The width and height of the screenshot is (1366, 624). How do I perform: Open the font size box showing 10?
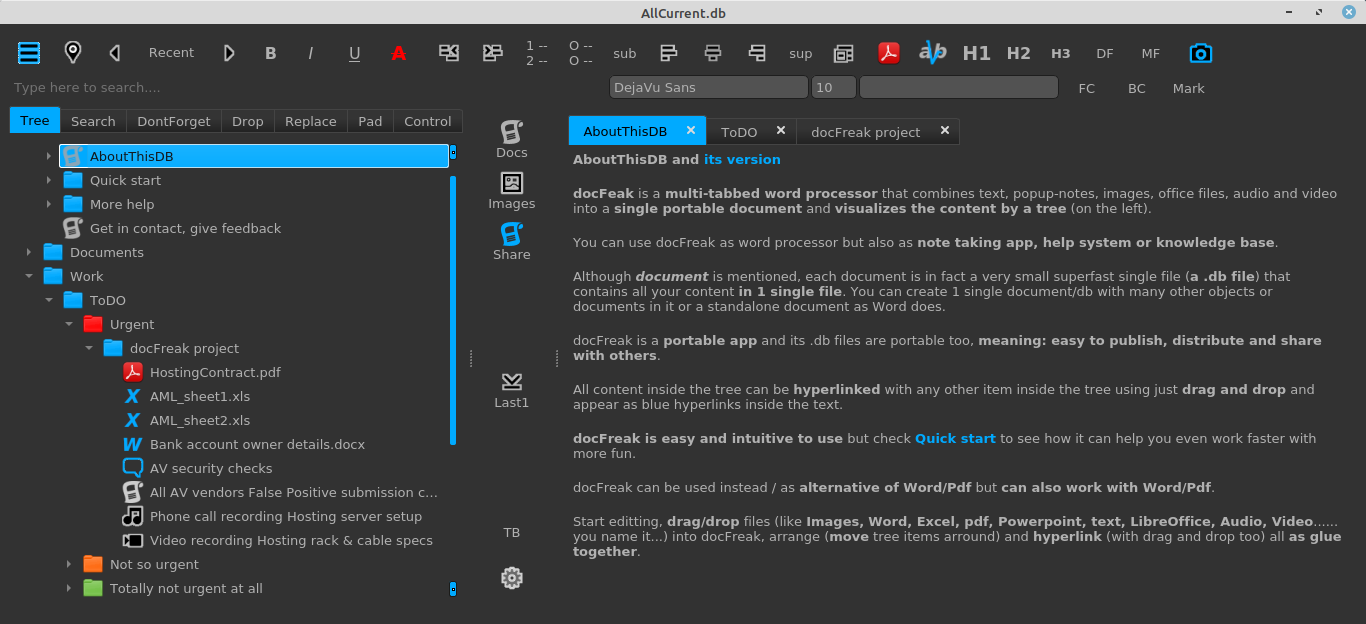click(x=833, y=88)
